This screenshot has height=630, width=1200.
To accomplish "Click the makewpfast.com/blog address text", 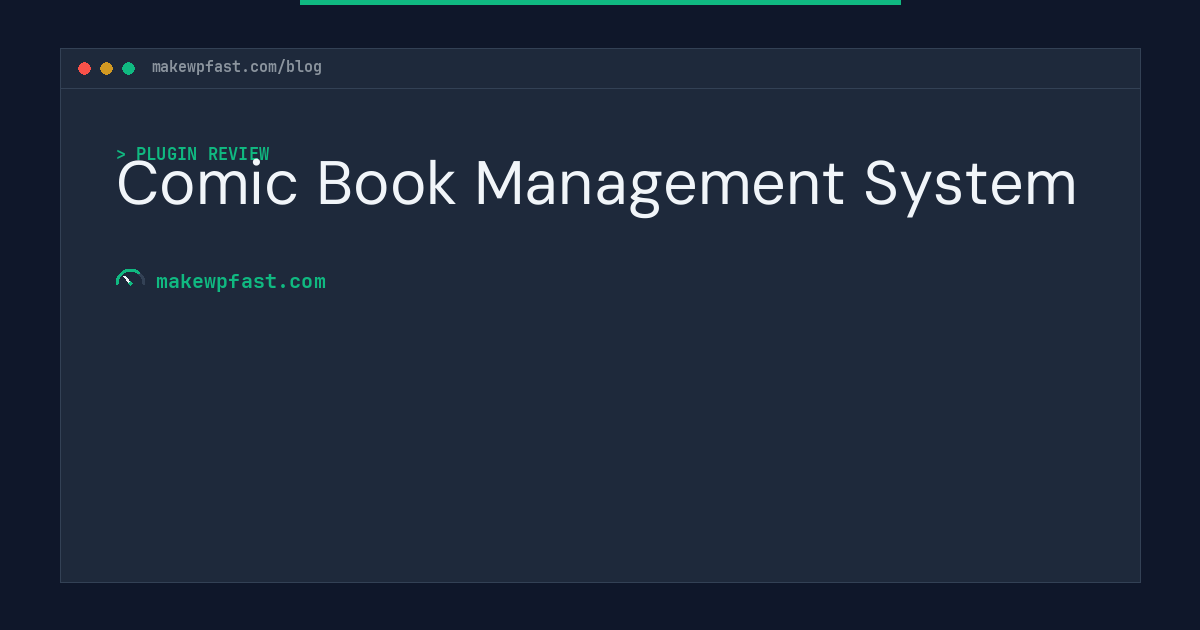I will pos(237,67).
